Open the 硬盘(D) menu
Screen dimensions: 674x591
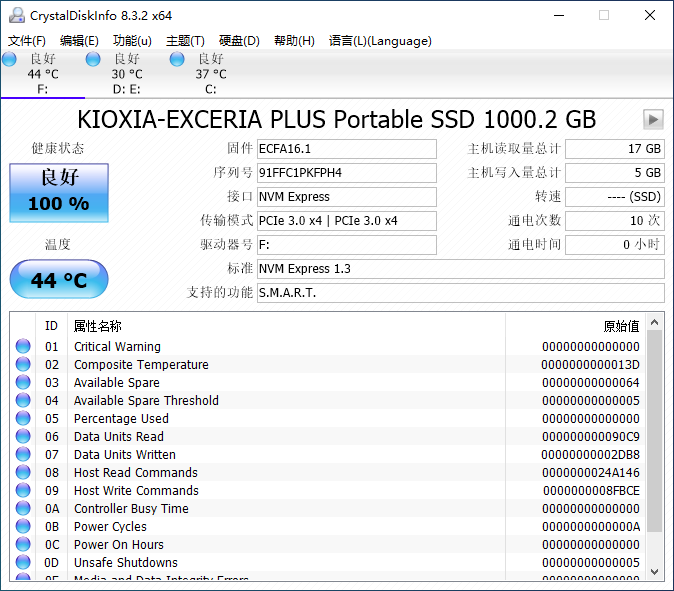click(x=239, y=41)
